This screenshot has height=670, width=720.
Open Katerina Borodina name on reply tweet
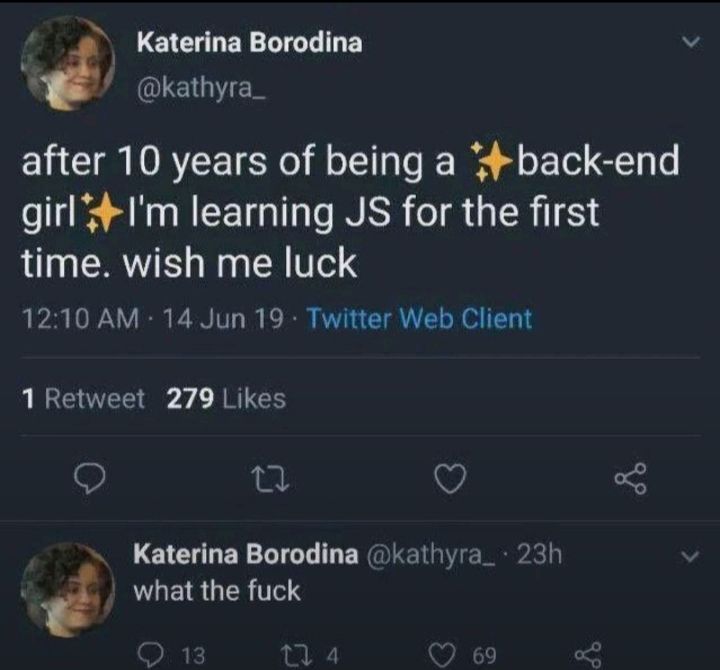[x=246, y=554]
